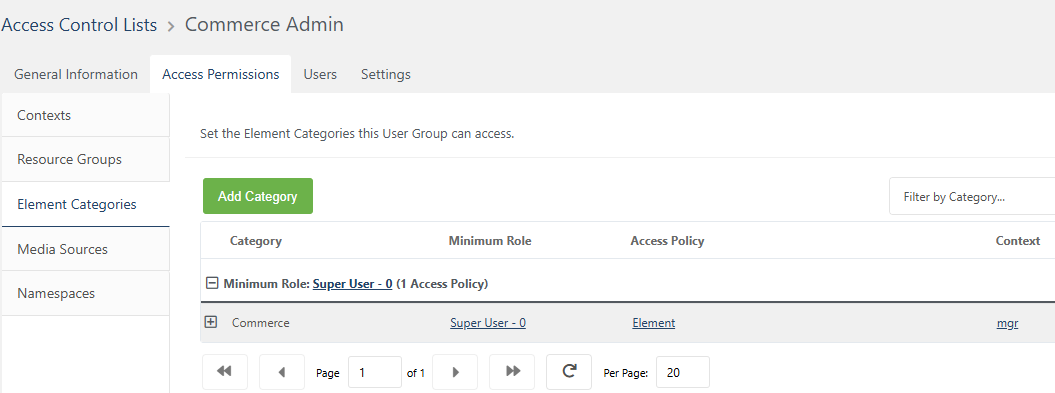Open the General Information tab
The width and height of the screenshot is (1055, 393).
(x=76, y=74)
